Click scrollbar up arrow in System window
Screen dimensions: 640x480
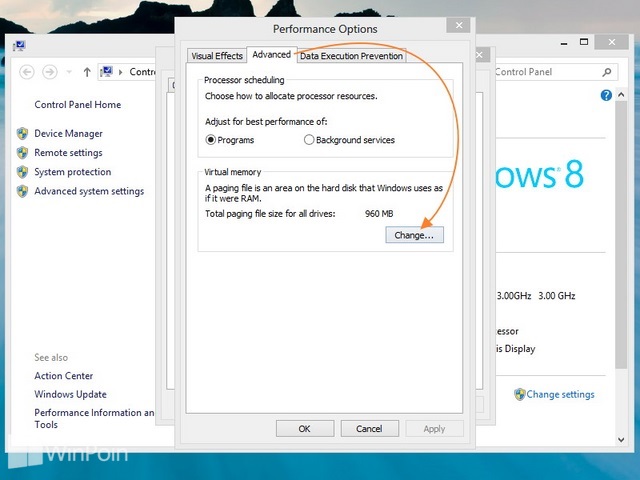[x=621, y=95]
